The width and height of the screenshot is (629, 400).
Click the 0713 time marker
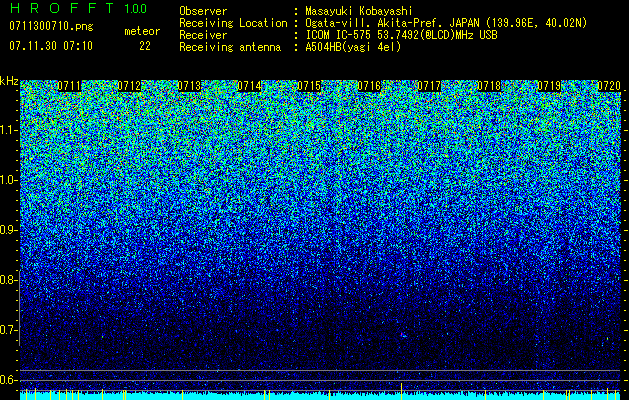189,86
